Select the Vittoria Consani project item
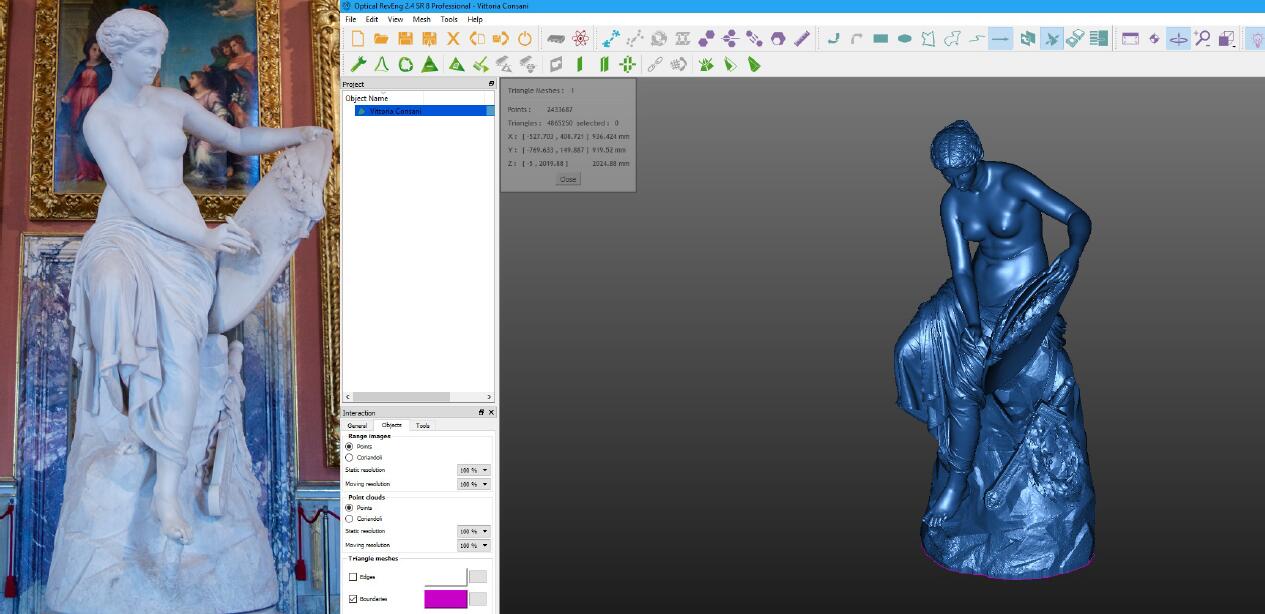Image resolution: width=1265 pixels, height=614 pixels. tap(396, 111)
